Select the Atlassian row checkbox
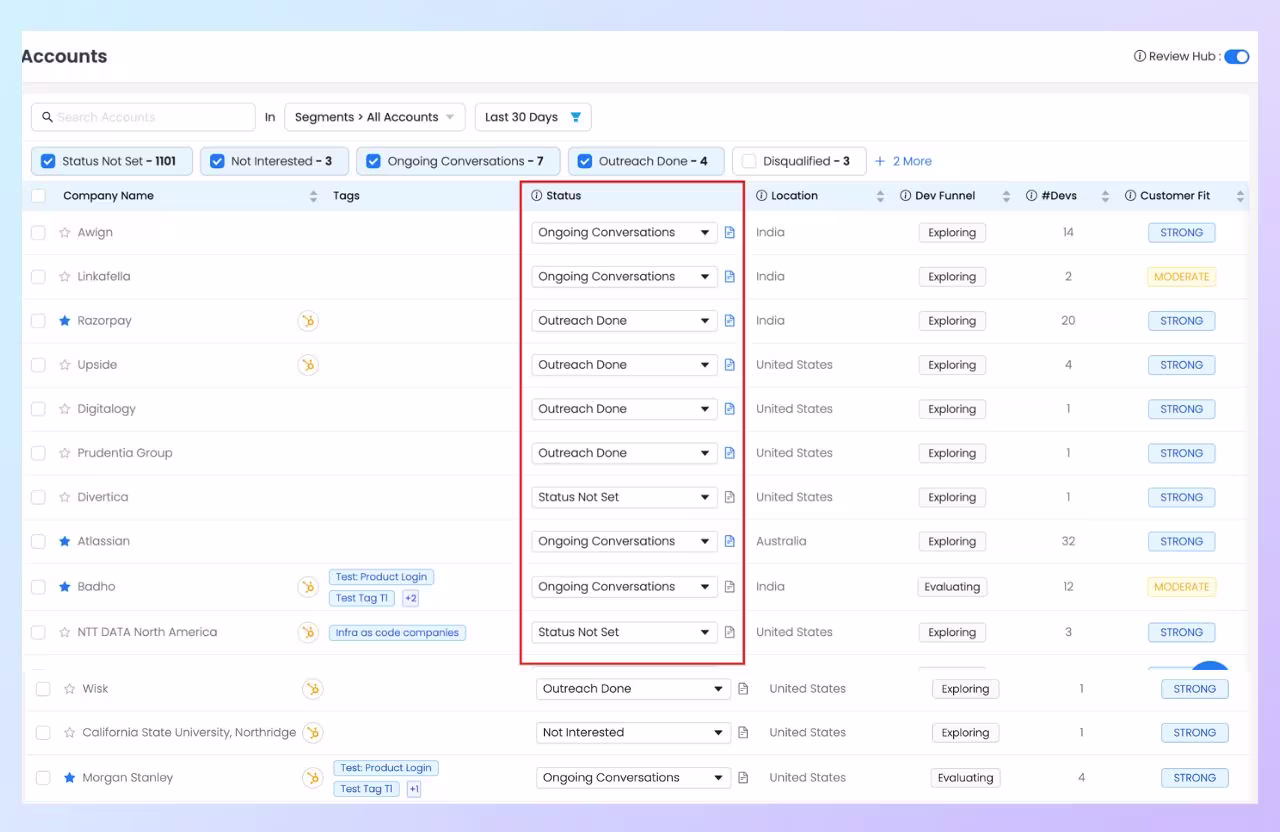The height and width of the screenshot is (832, 1280). click(x=38, y=541)
